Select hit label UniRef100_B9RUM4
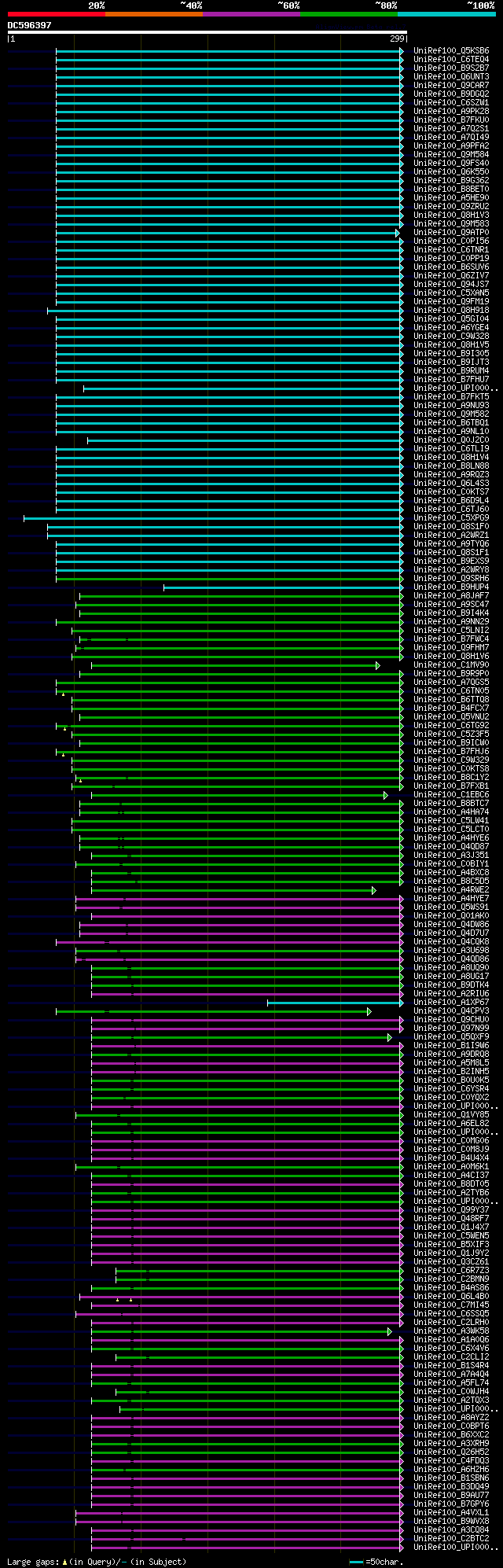503x1568 pixels. coord(451,371)
